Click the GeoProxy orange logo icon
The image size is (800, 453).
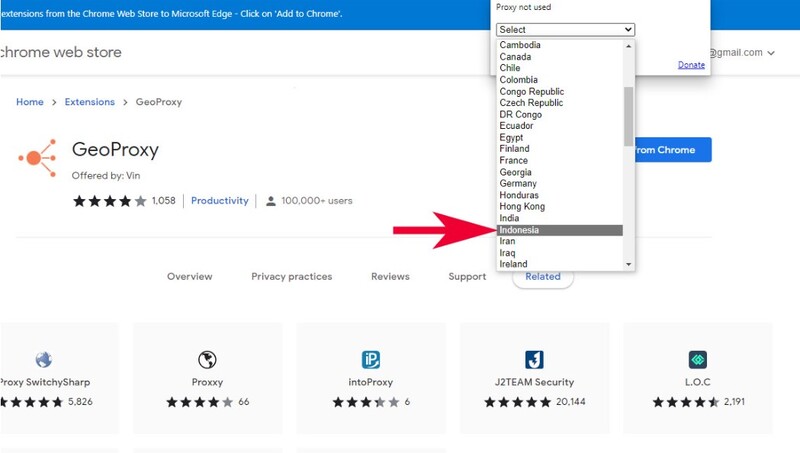(37, 158)
